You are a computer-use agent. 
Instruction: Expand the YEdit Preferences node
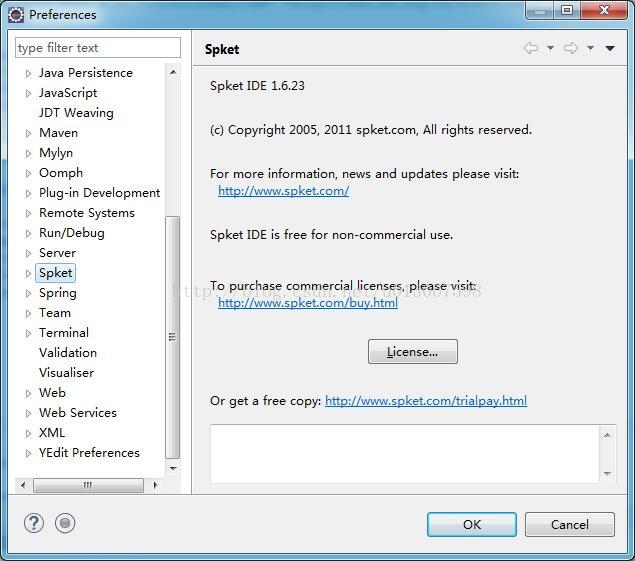(x=28, y=453)
